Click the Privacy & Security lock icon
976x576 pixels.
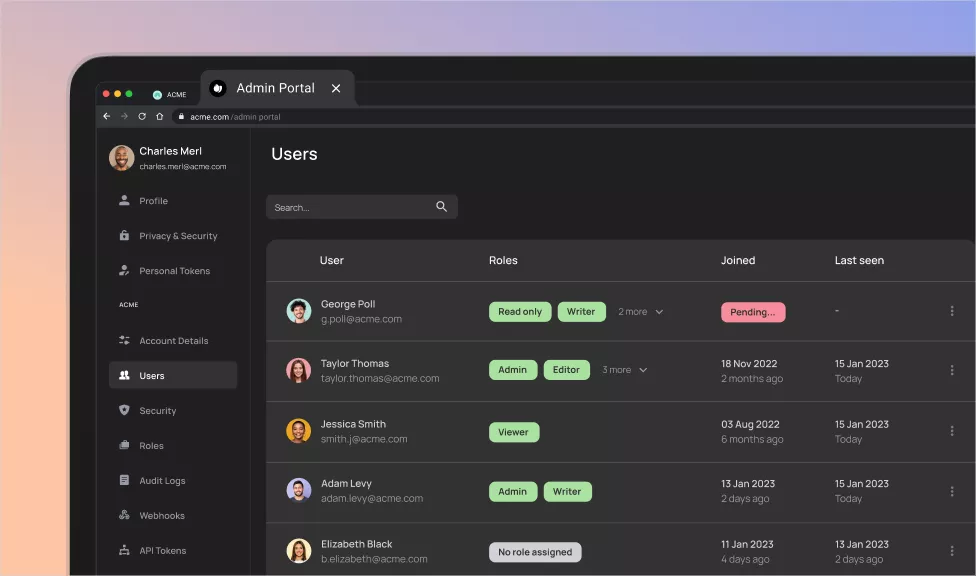click(x=124, y=235)
